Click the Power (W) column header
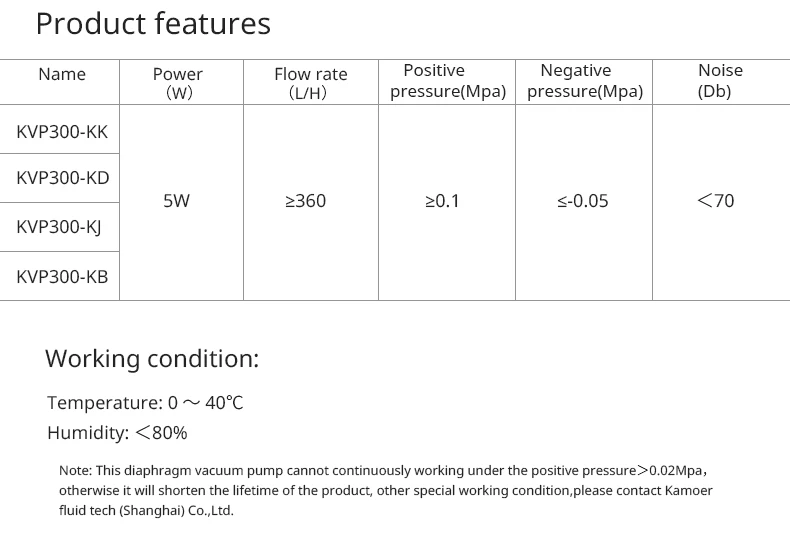 click(x=178, y=83)
